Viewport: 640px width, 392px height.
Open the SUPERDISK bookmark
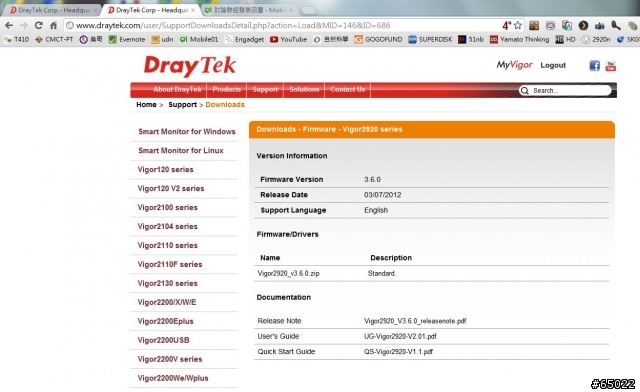pyautogui.click(x=430, y=39)
